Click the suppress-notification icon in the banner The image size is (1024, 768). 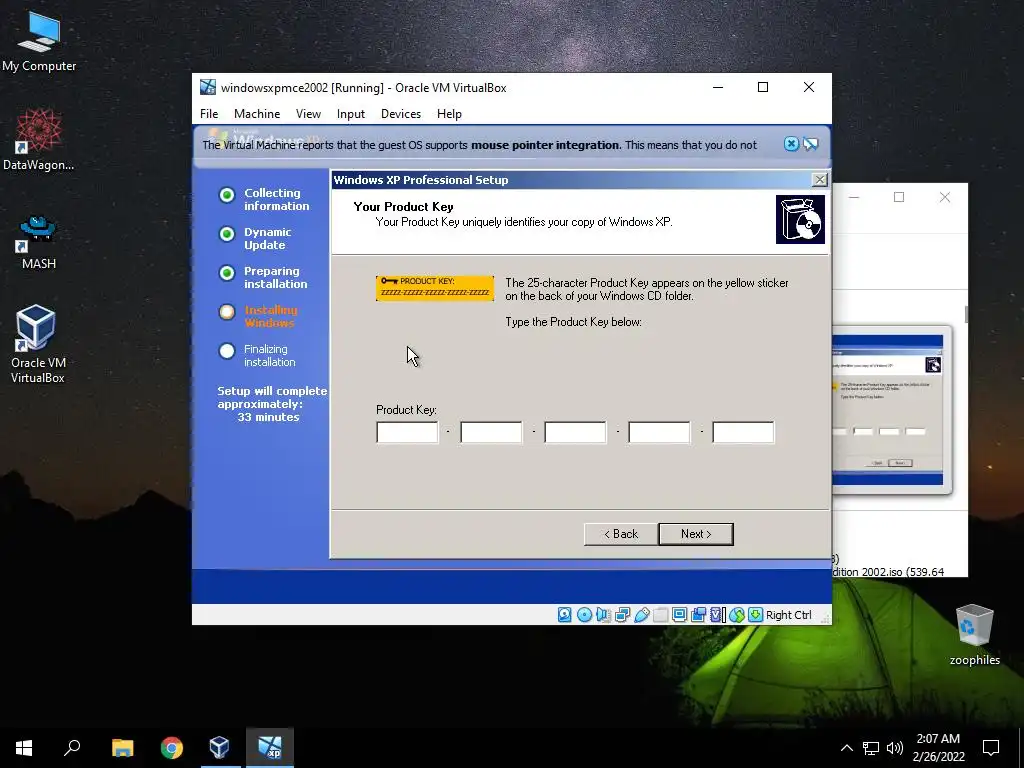pos(810,144)
